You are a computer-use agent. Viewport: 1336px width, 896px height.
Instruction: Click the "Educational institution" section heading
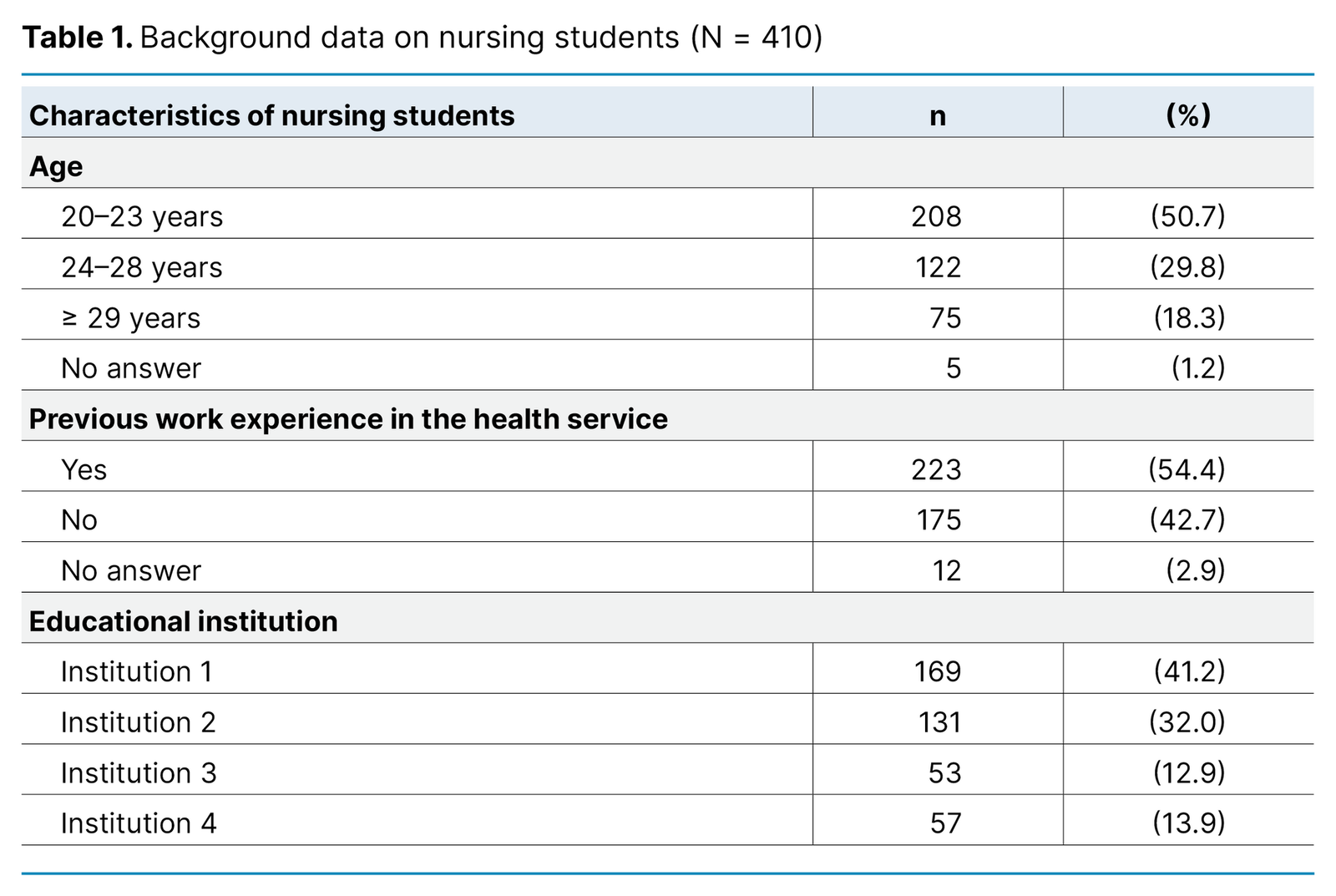183,621
